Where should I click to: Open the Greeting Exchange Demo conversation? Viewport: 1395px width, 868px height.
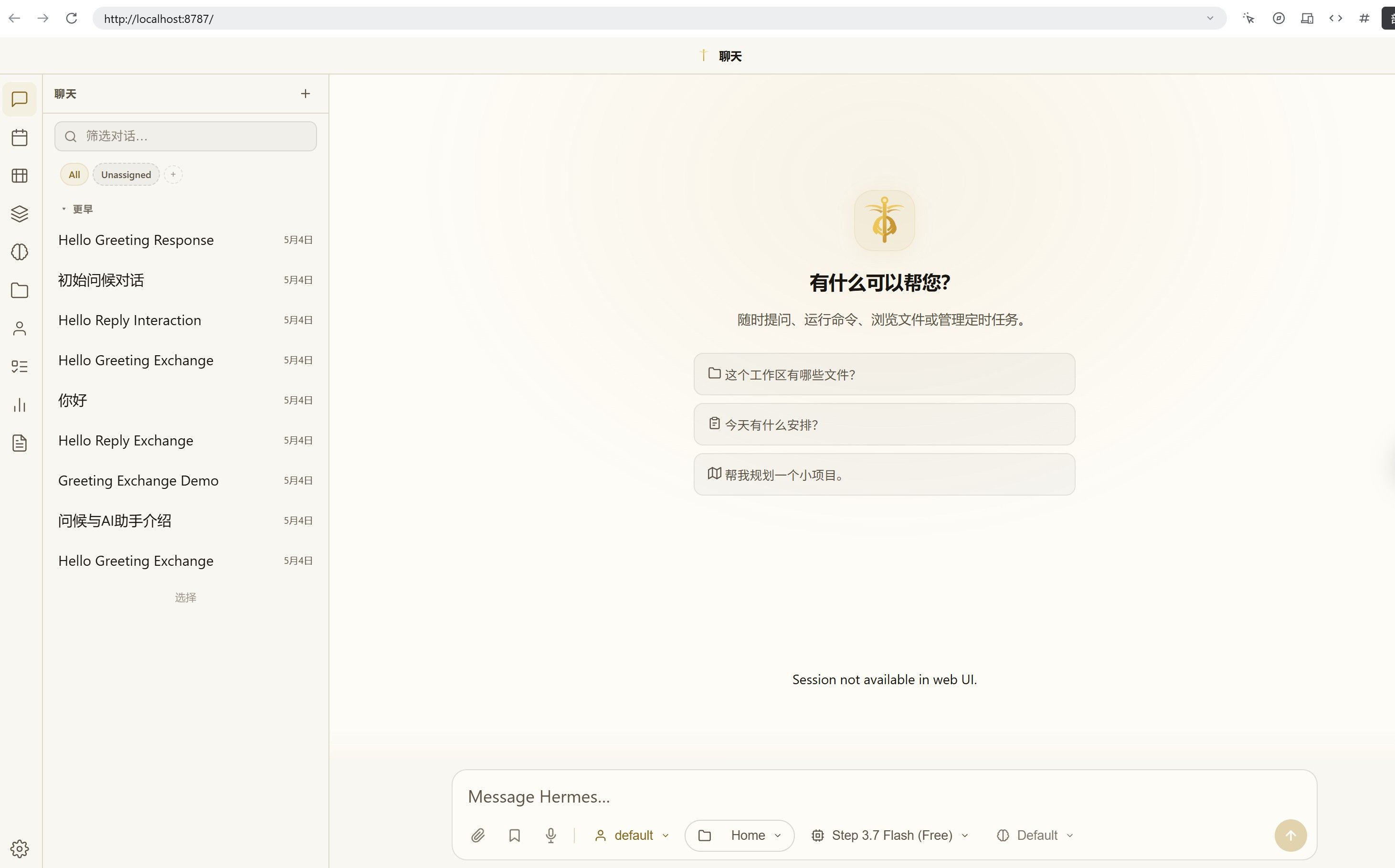tap(185, 480)
